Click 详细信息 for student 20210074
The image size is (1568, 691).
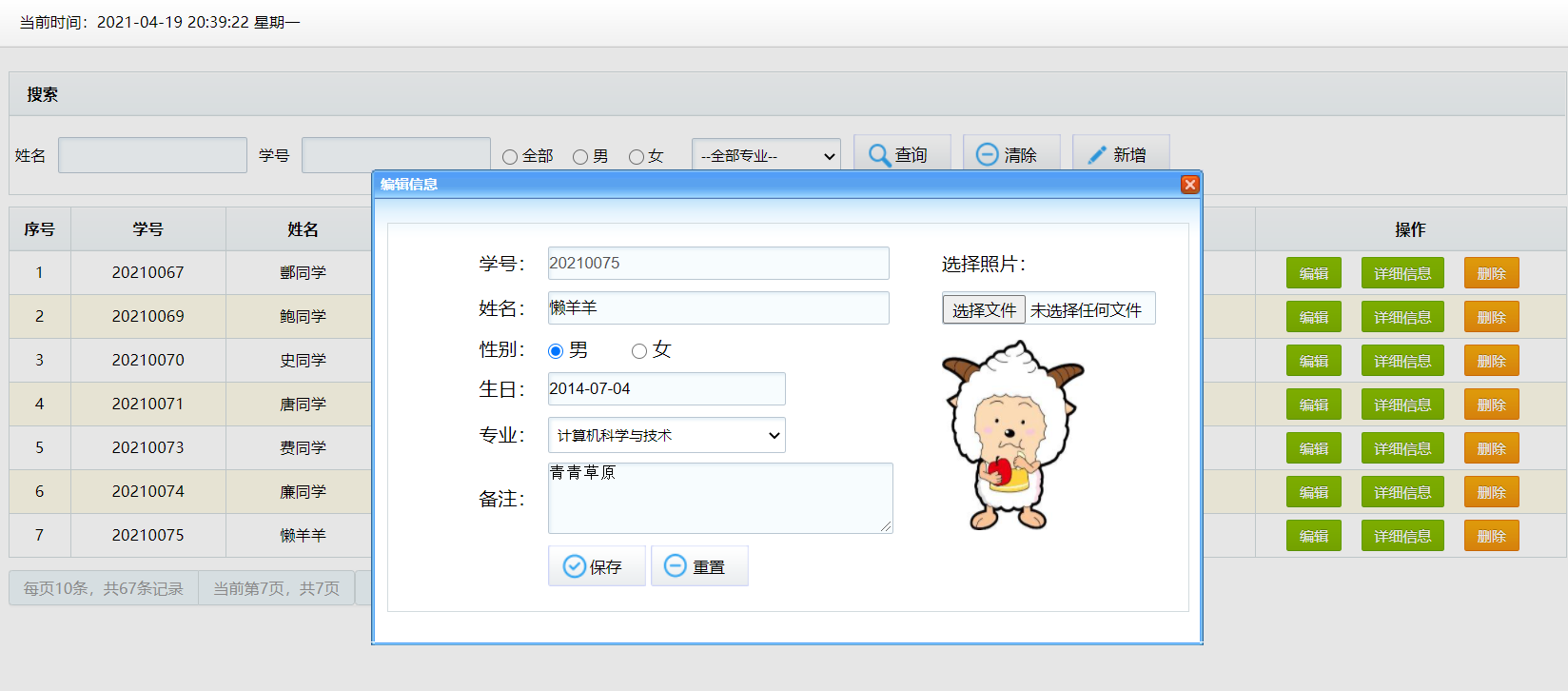coord(1402,492)
